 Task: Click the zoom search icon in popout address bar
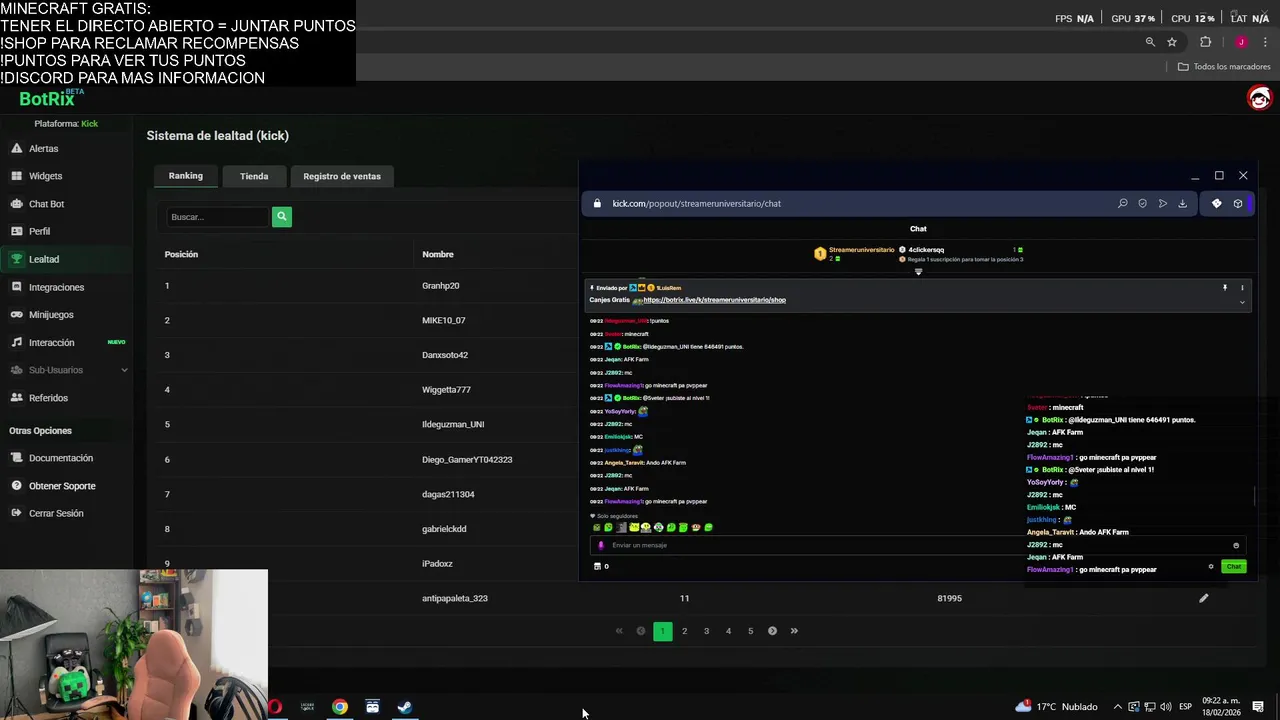[x=1123, y=204]
